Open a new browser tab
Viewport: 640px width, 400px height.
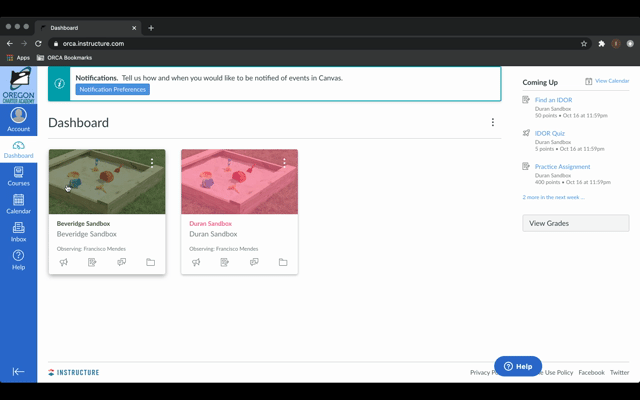point(151,28)
